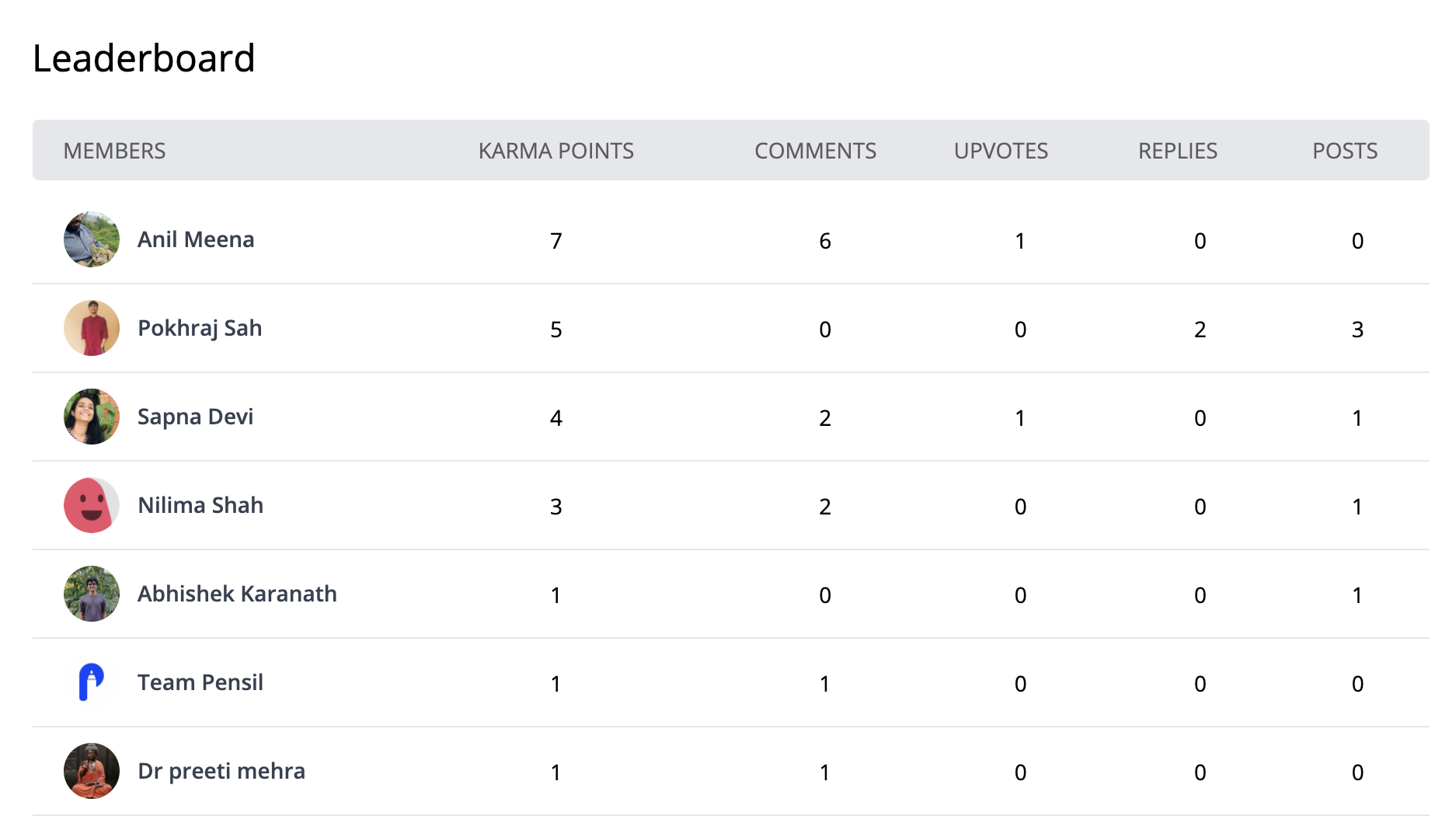Click Pokhraj Sah's profile picture
This screenshot has width=1456, height=816.
pos(92,328)
